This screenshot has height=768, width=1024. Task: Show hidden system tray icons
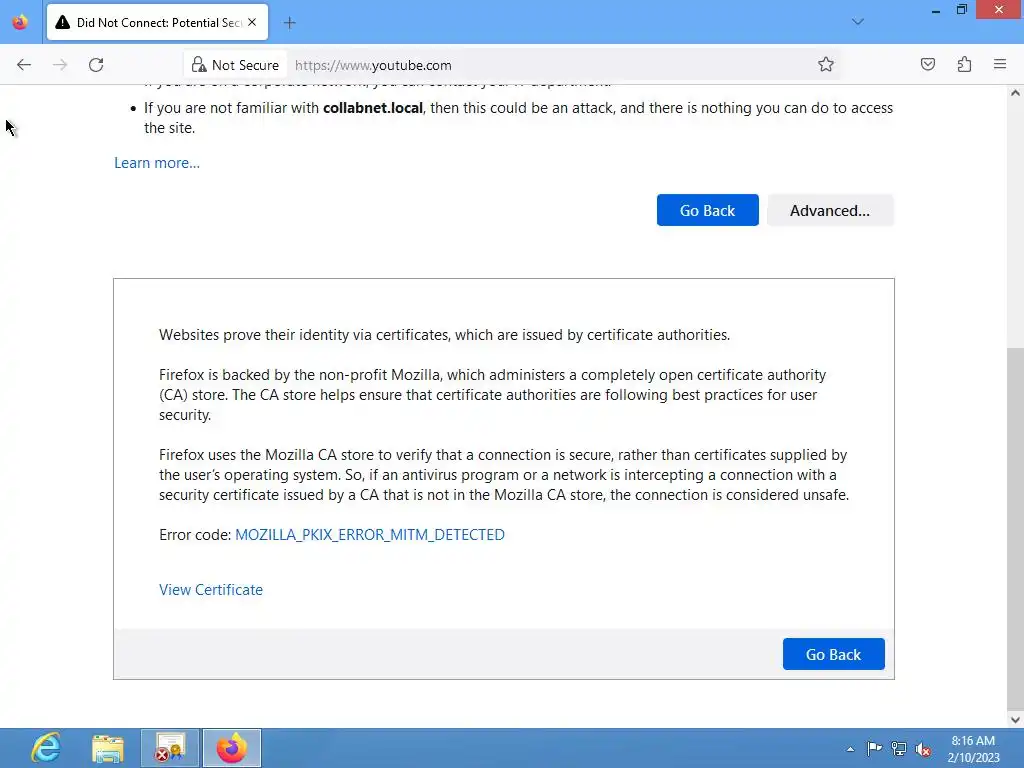click(x=850, y=749)
